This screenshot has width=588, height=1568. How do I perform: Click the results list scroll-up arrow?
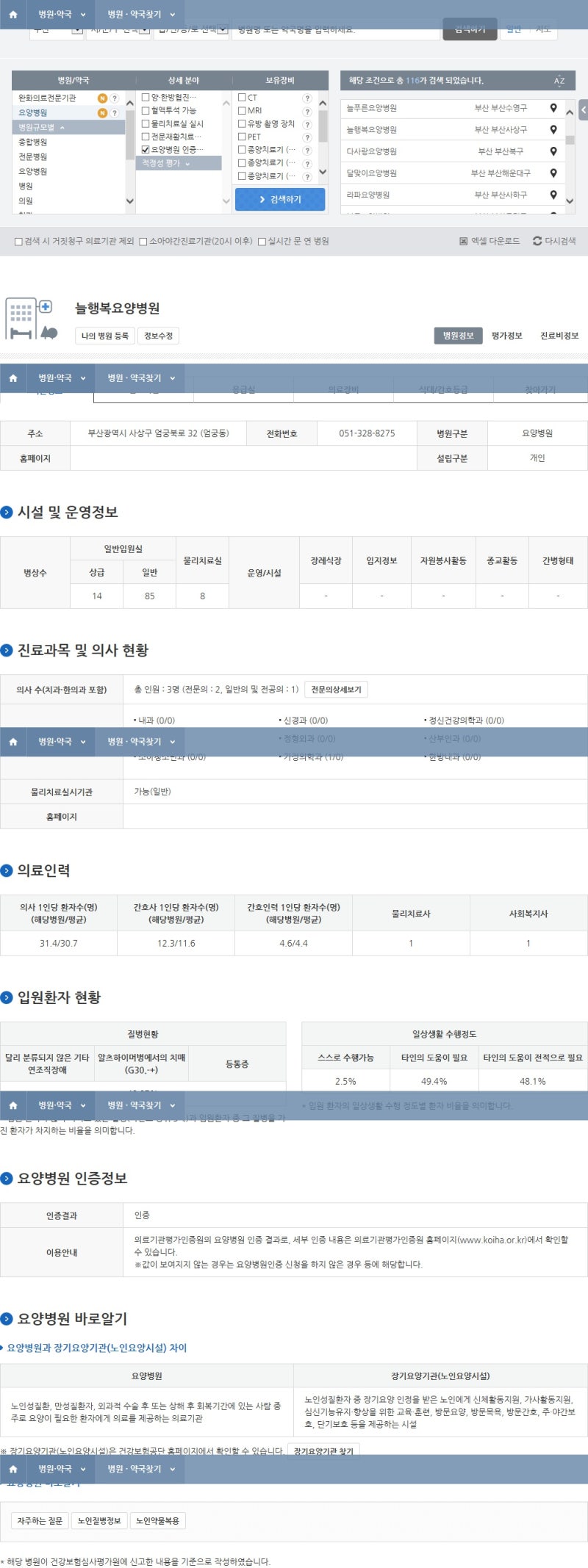tap(570, 112)
